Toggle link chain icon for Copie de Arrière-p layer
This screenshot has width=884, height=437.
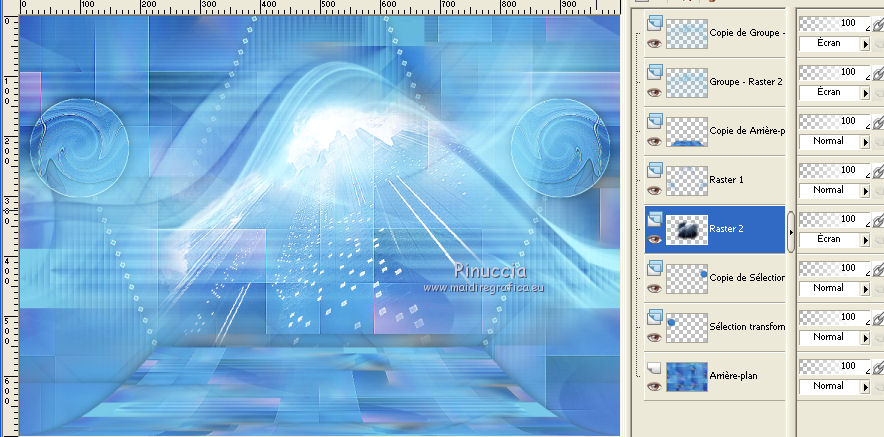(878, 122)
